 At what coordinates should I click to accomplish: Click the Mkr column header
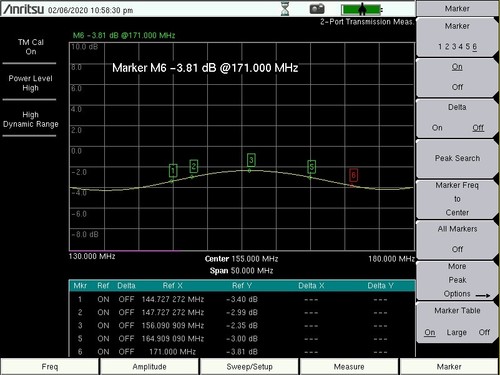click(80, 286)
